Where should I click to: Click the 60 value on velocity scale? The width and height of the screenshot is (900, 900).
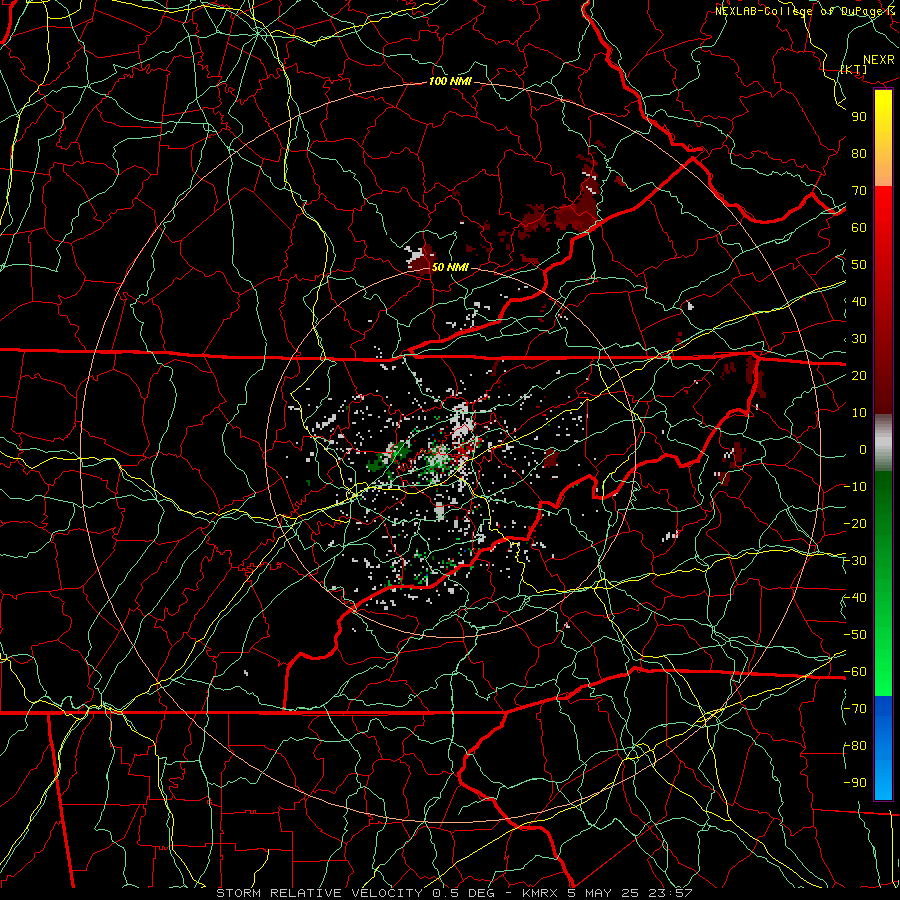tap(859, 227)
